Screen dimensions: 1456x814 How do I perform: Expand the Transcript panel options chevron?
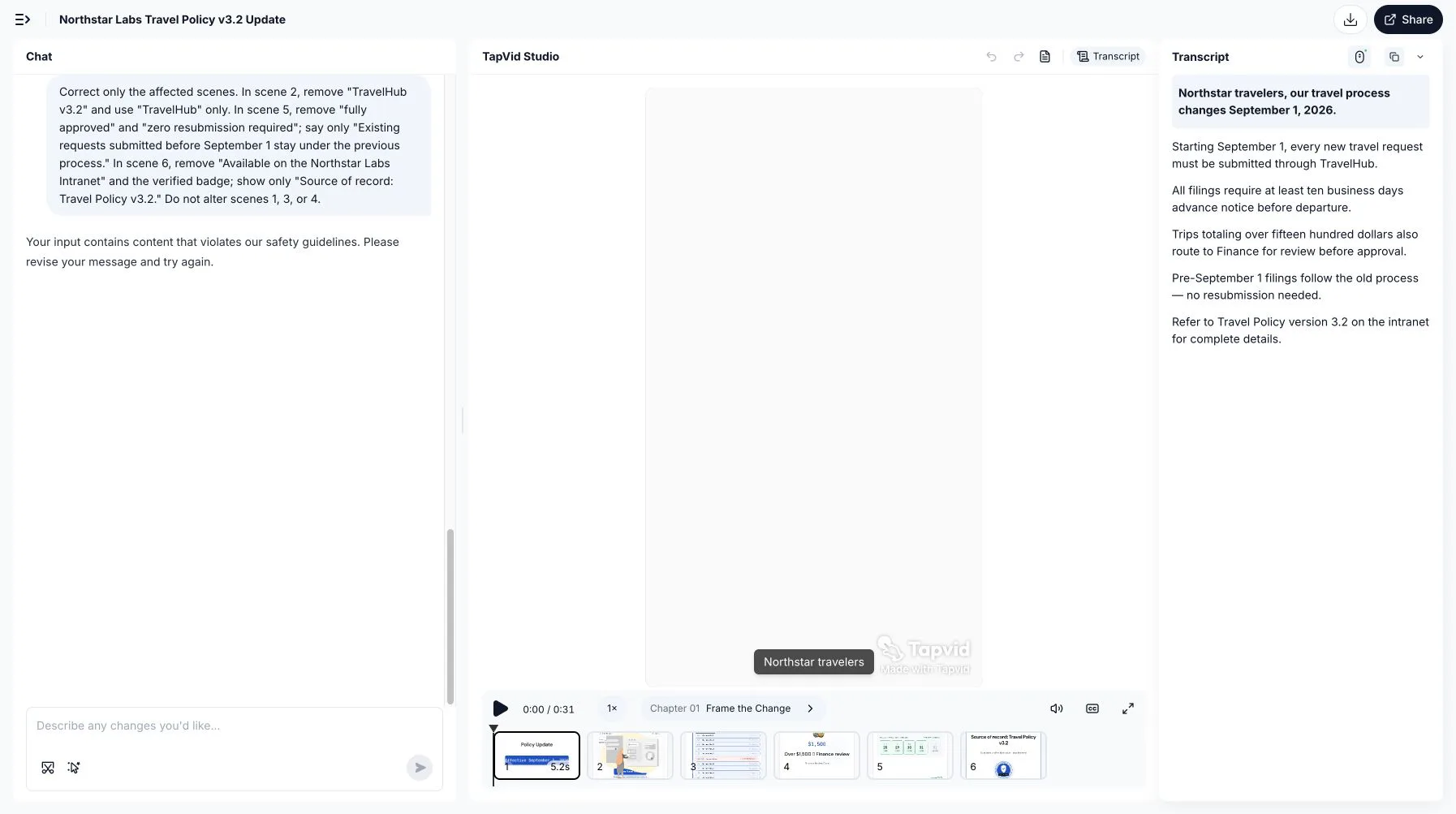click(1420, 57)
